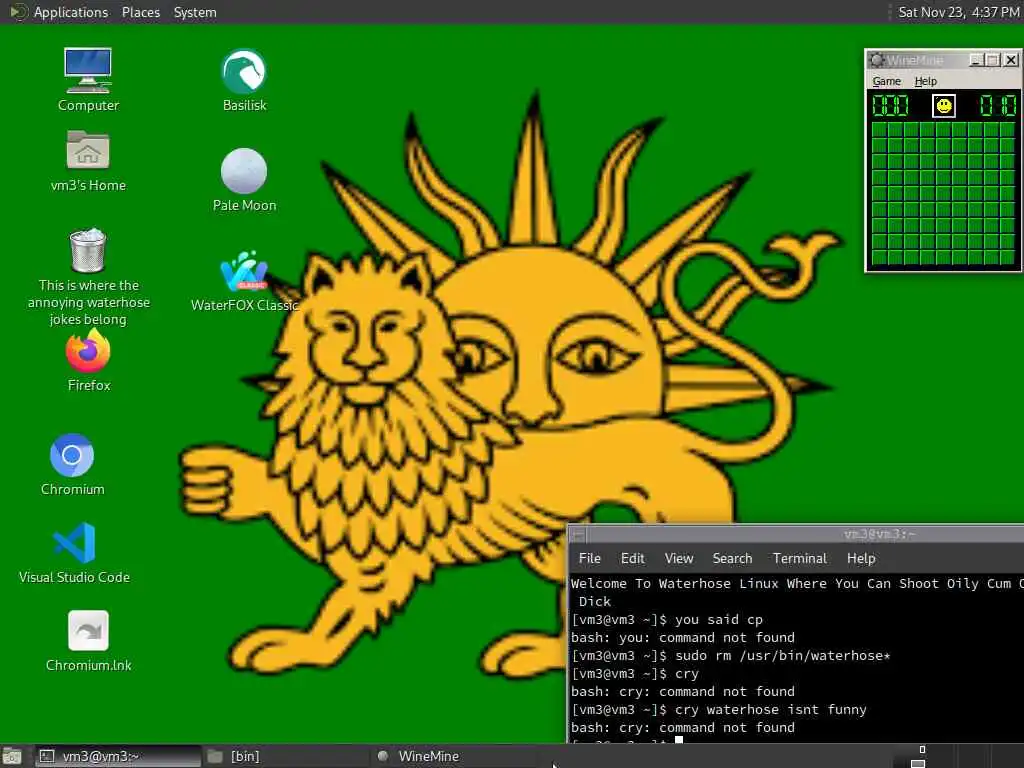Minimize the WineMine window

(976, 60)
